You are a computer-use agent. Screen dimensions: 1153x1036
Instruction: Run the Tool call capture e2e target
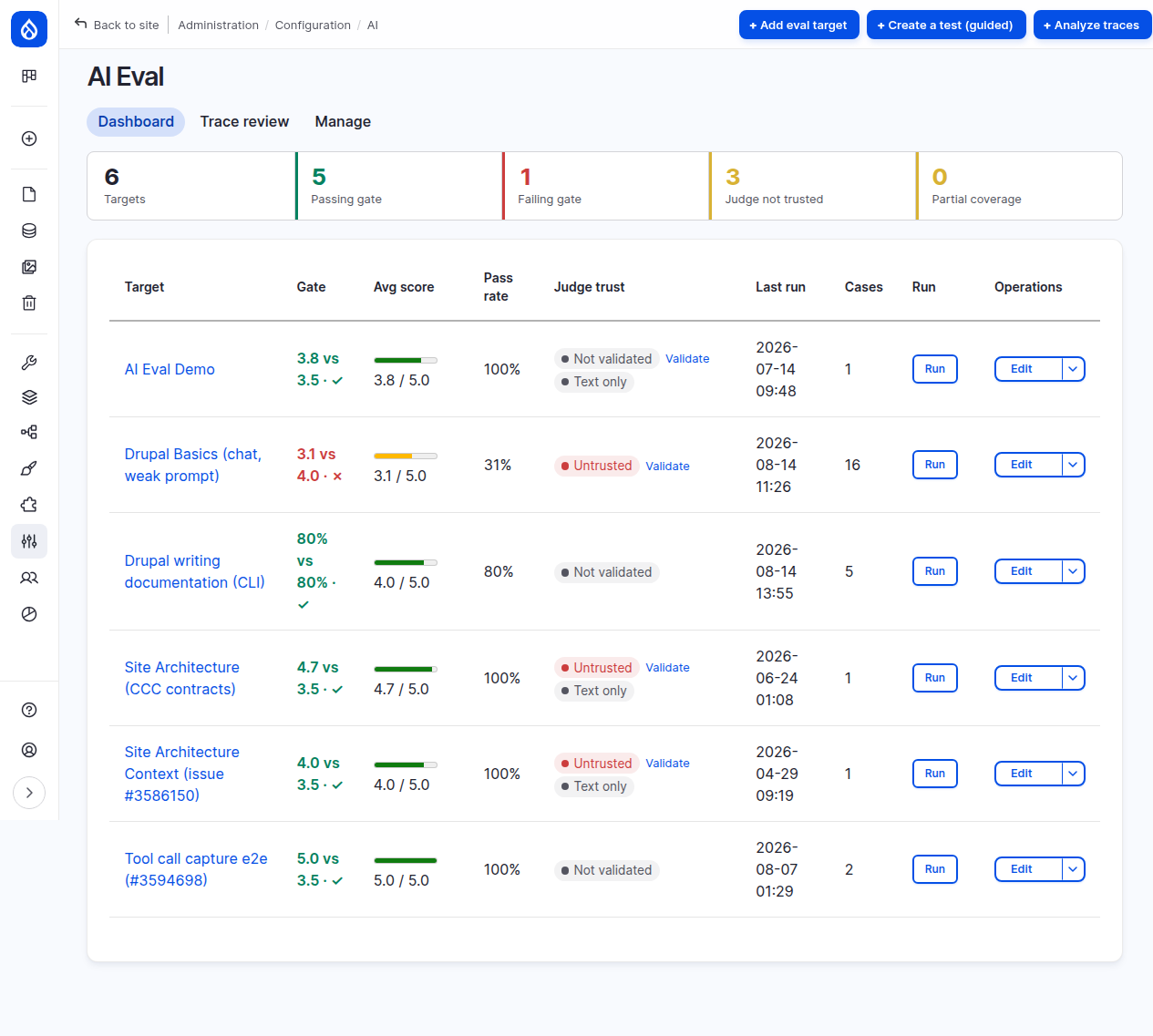coord(935,869)
